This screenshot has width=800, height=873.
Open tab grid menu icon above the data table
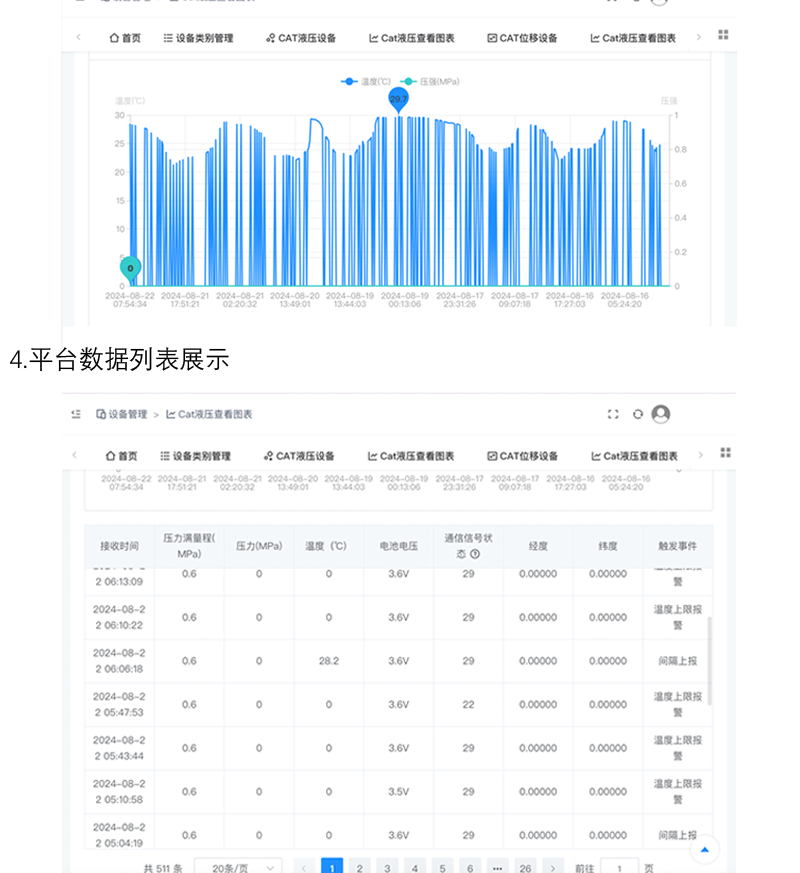click(x=725, y=454)
